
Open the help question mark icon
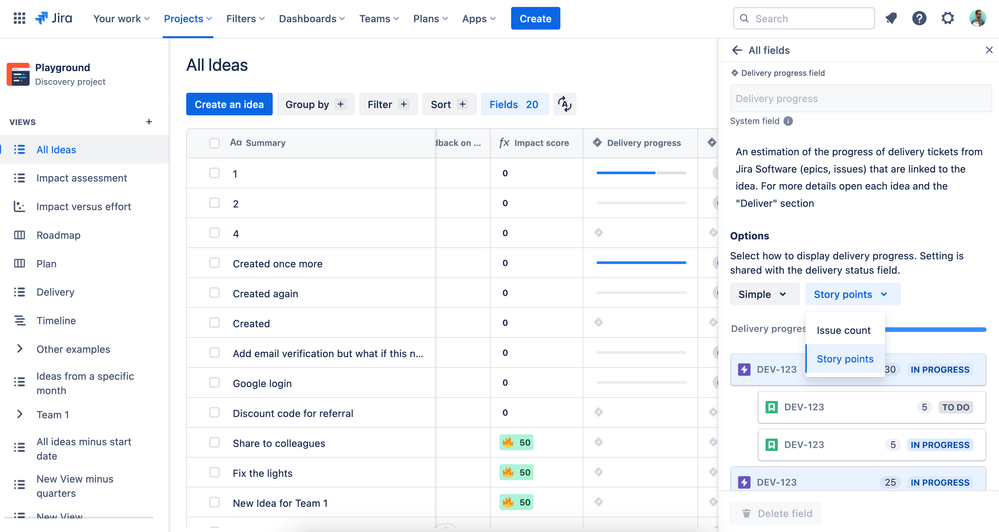pyautogui.click(x=919, y=18)
